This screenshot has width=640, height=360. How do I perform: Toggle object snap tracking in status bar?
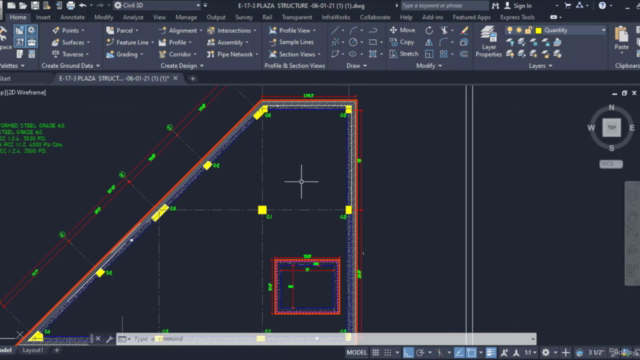tap(459, 352)
